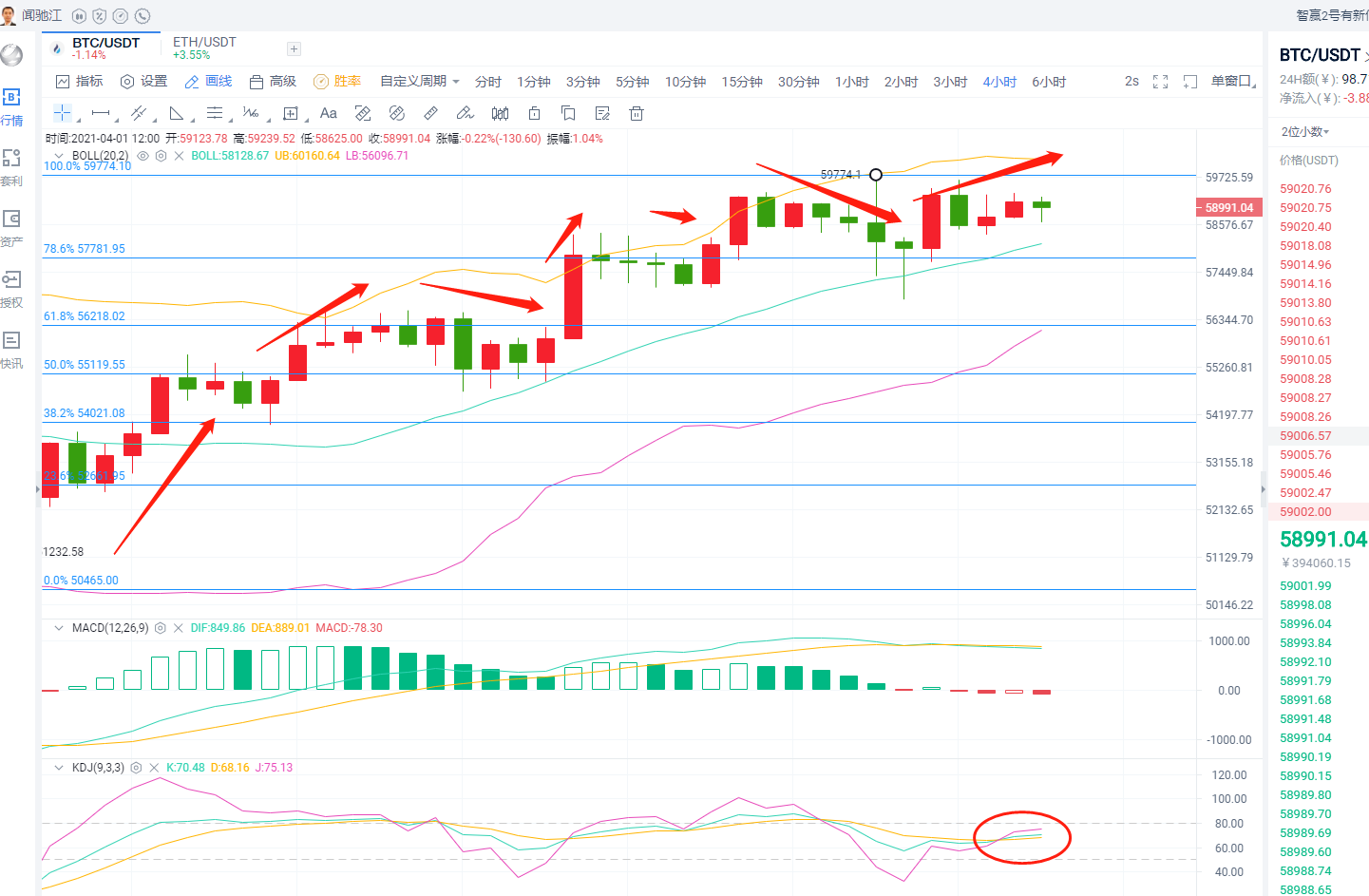Open the 指标 indicators dialog

80,81
